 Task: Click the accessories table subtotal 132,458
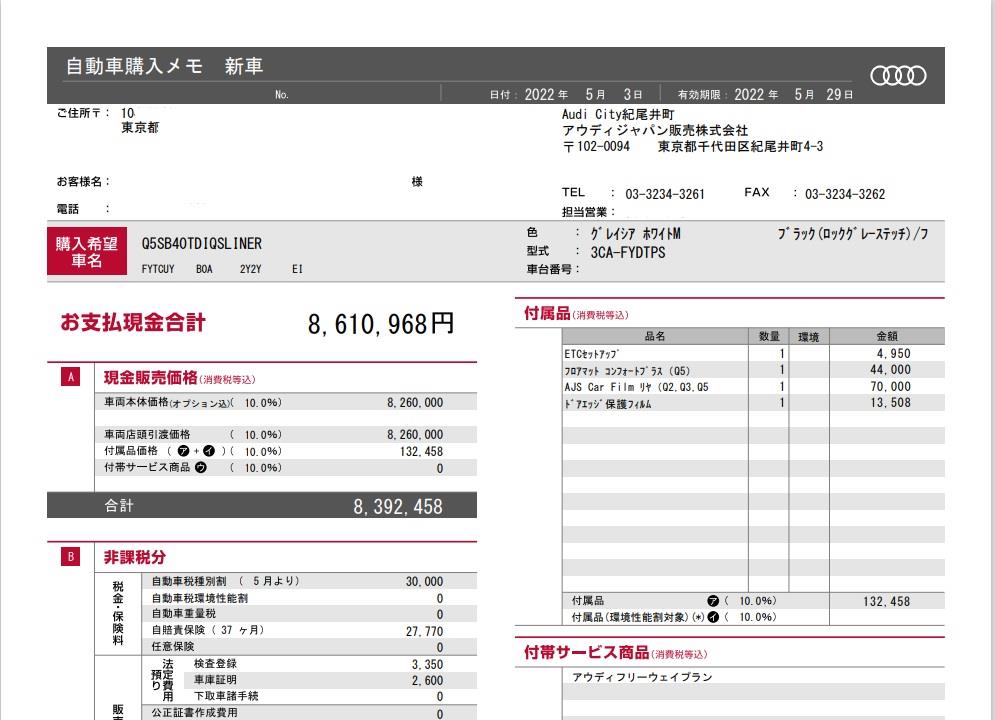point(886,601)
